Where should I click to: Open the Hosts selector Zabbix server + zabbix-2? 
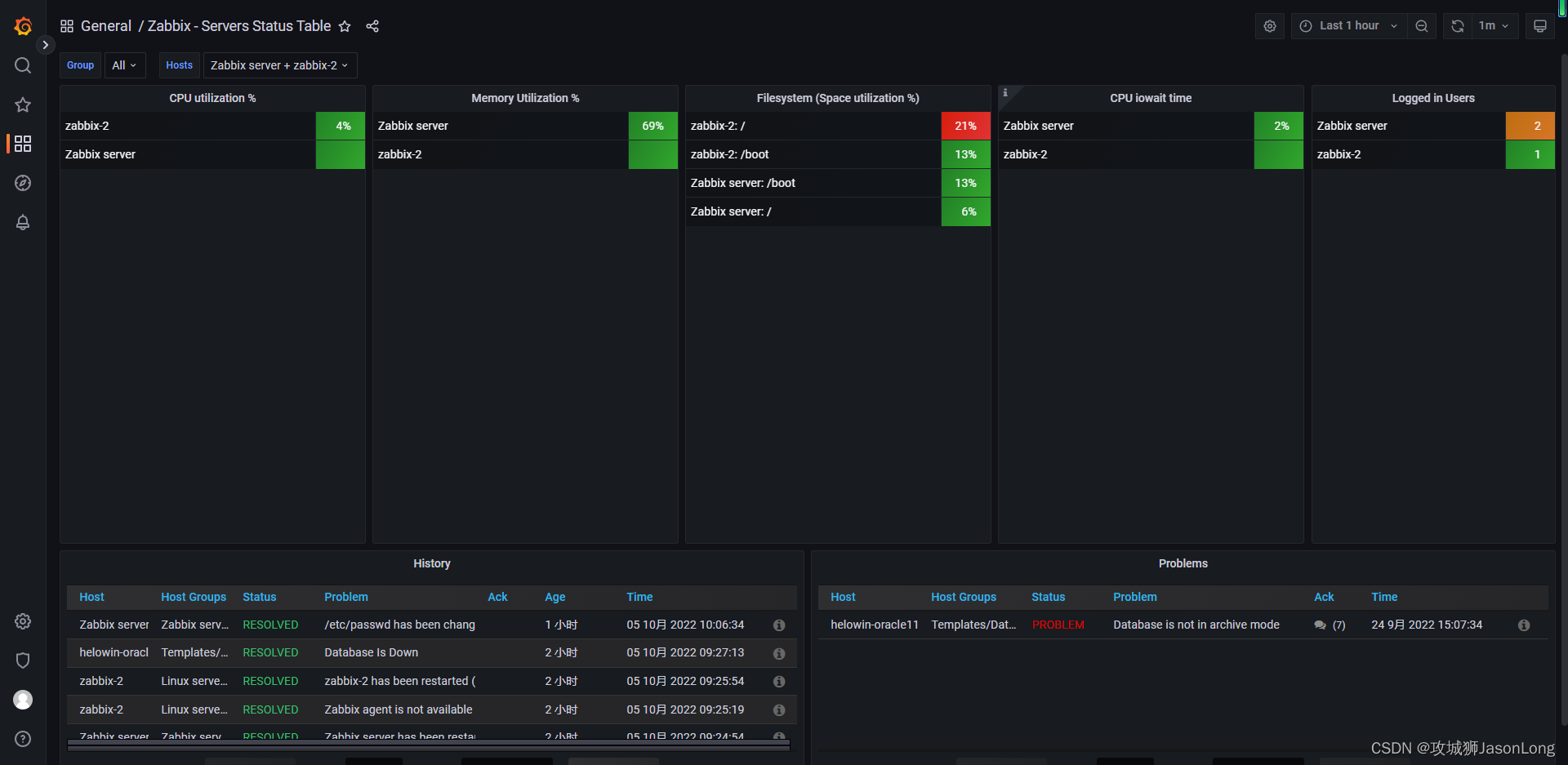pos(279,65)
